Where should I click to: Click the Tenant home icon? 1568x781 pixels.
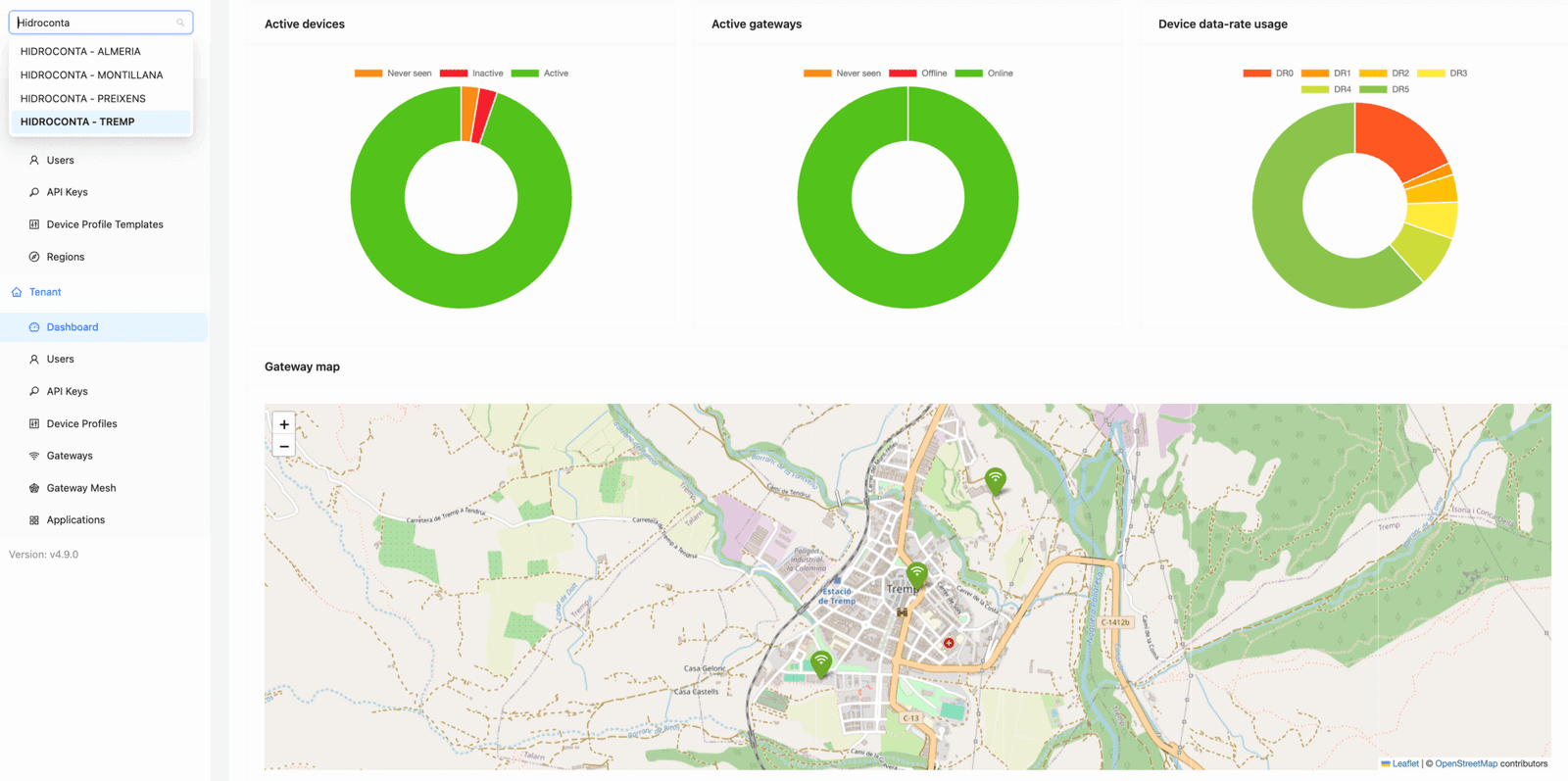click(17, 292)
